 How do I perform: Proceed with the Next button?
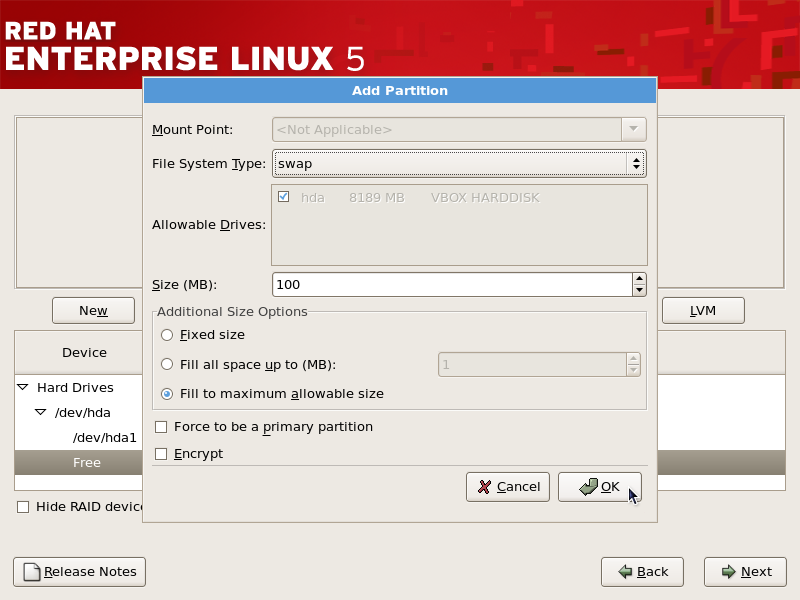745,572
